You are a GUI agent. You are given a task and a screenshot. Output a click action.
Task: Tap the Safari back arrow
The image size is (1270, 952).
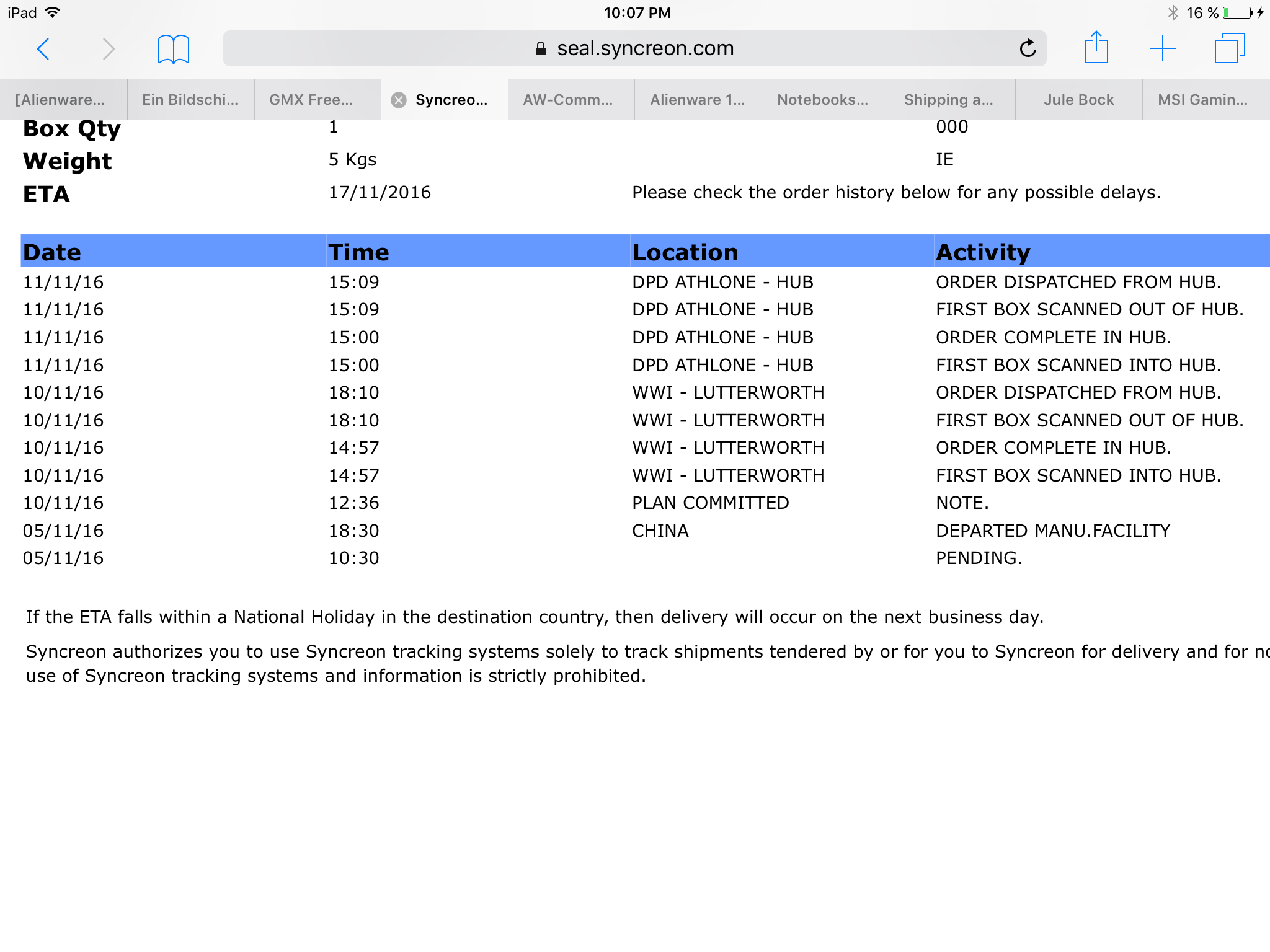click(43, 48)
